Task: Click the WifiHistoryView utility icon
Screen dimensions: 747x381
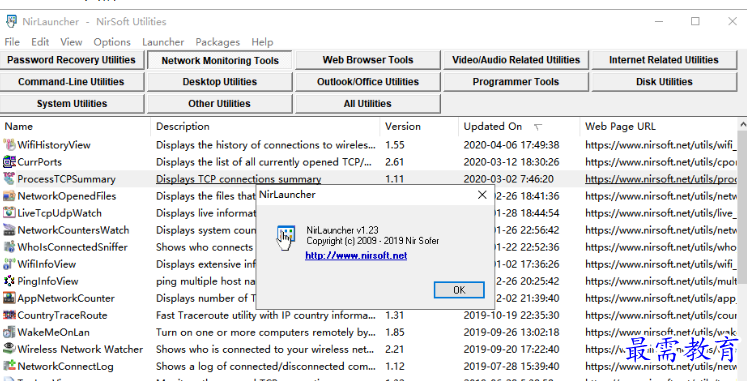Action: 9,145
